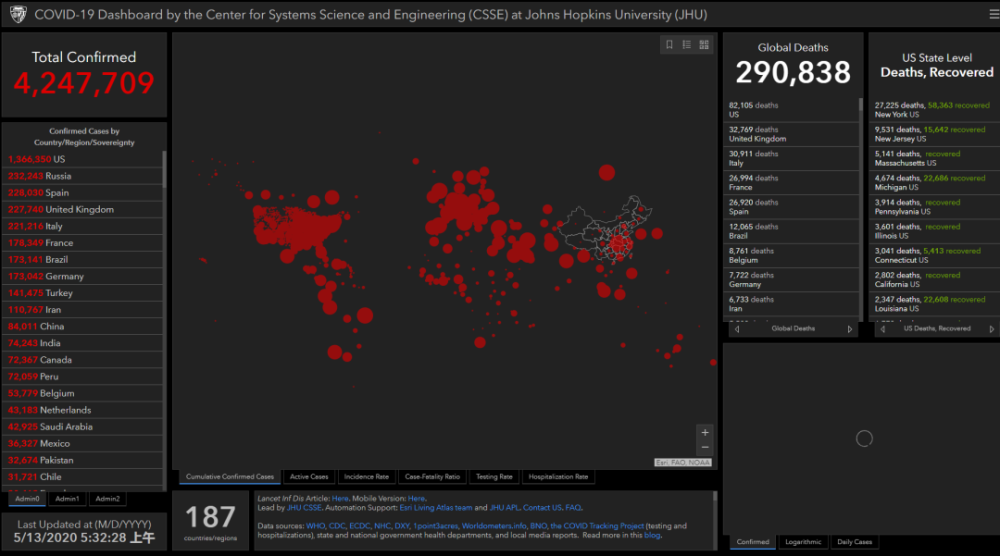Open the Esri Living Atlas team link
Viewport: 1000px width, 556px height.
pyautogui.click(x=436, y=508)
